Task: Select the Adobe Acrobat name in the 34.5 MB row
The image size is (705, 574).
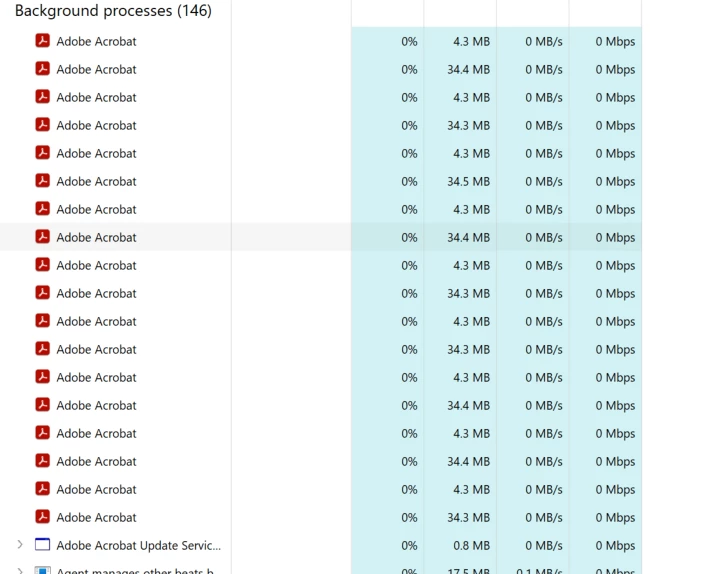Action: (96, 182)
